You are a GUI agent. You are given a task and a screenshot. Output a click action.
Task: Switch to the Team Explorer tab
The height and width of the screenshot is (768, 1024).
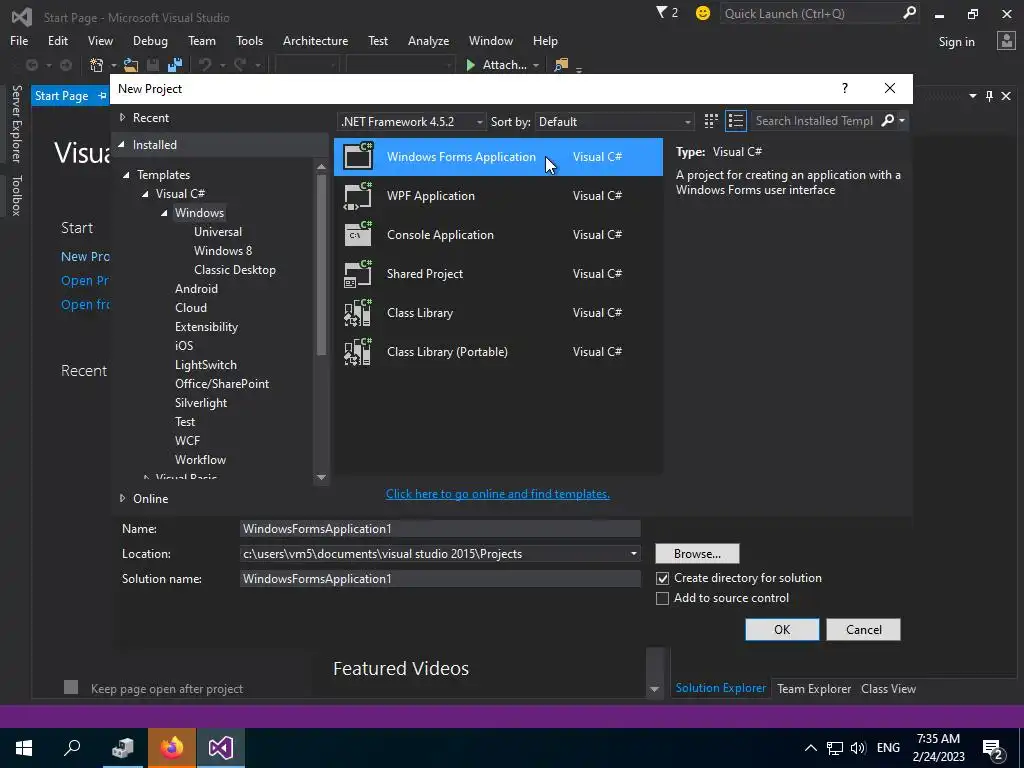(x=814, y=688)
